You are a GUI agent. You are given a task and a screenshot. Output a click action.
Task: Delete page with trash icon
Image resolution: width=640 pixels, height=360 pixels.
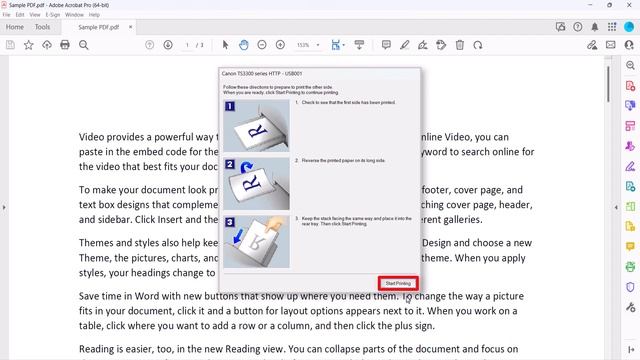tap(460, 45)
